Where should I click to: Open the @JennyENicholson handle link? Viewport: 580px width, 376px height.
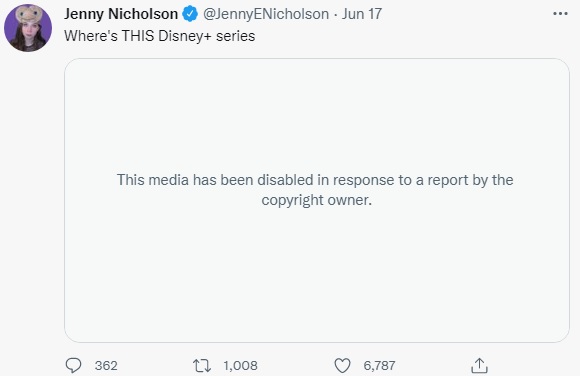tap(266, 14)
